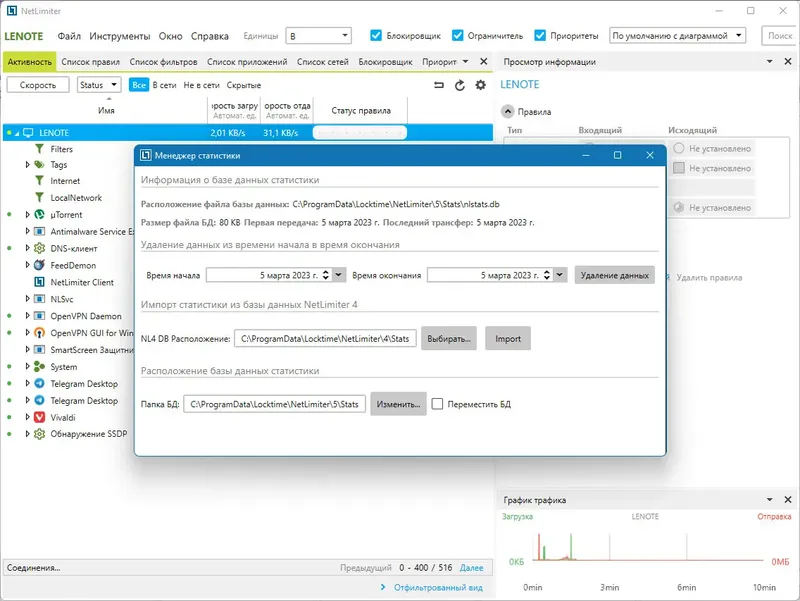The height and width of the screenshot is (601, 800).
Task: Click the NetLimiter logo in main title bar
Action: tap(11, 11)
